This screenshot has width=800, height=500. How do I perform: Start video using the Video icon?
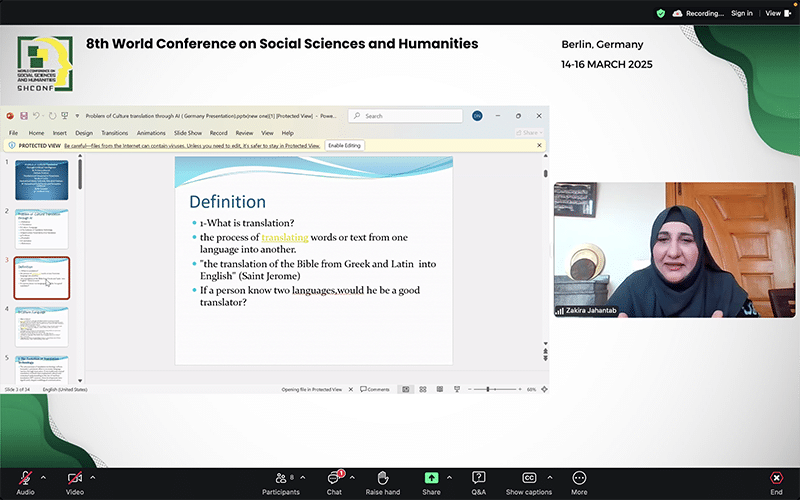click(x=75, y=478)
